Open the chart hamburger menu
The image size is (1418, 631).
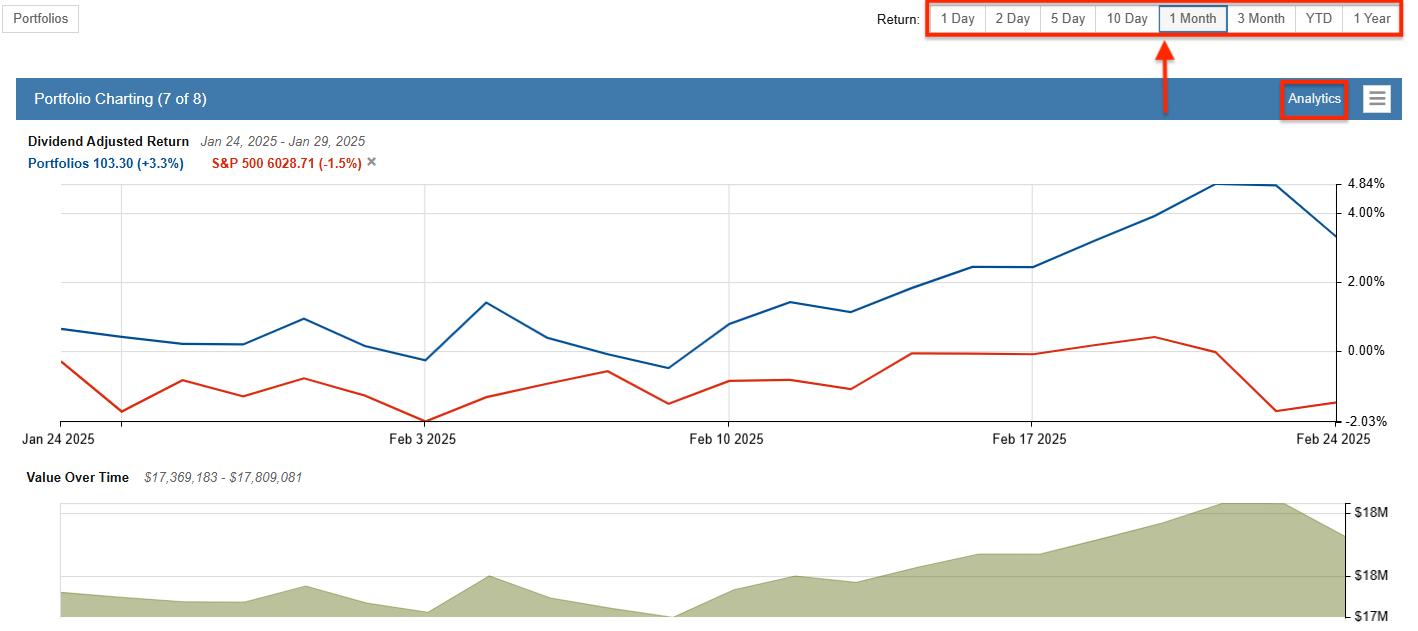[1377, 98]
